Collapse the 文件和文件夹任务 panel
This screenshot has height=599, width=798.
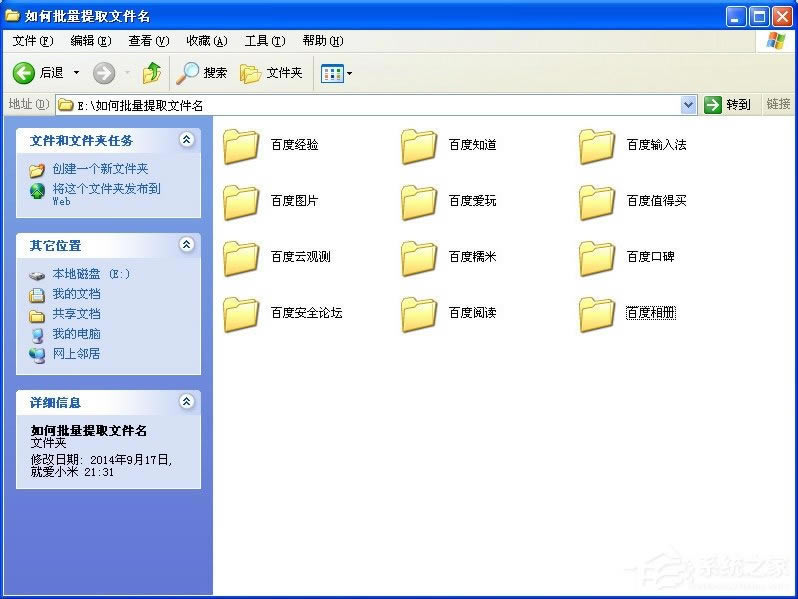tap(187, 139)
